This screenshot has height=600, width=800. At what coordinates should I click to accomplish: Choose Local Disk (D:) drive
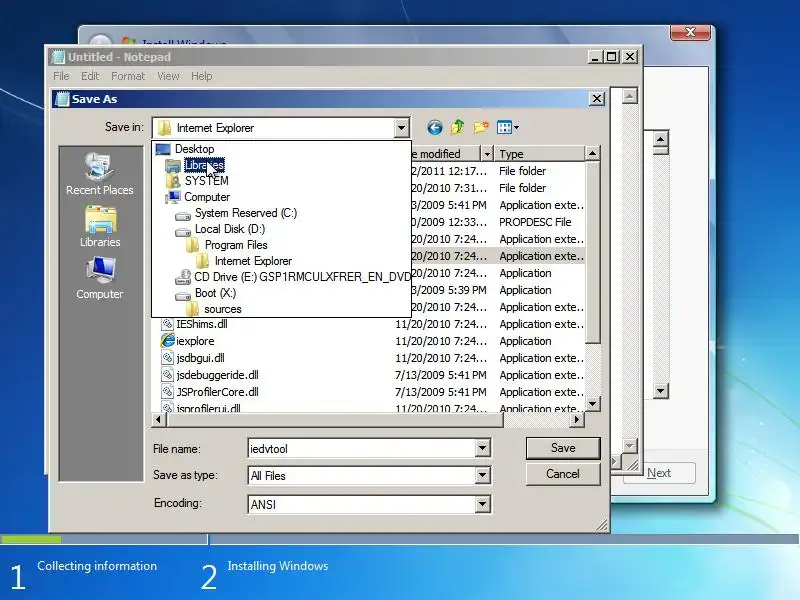click(230, 229)
